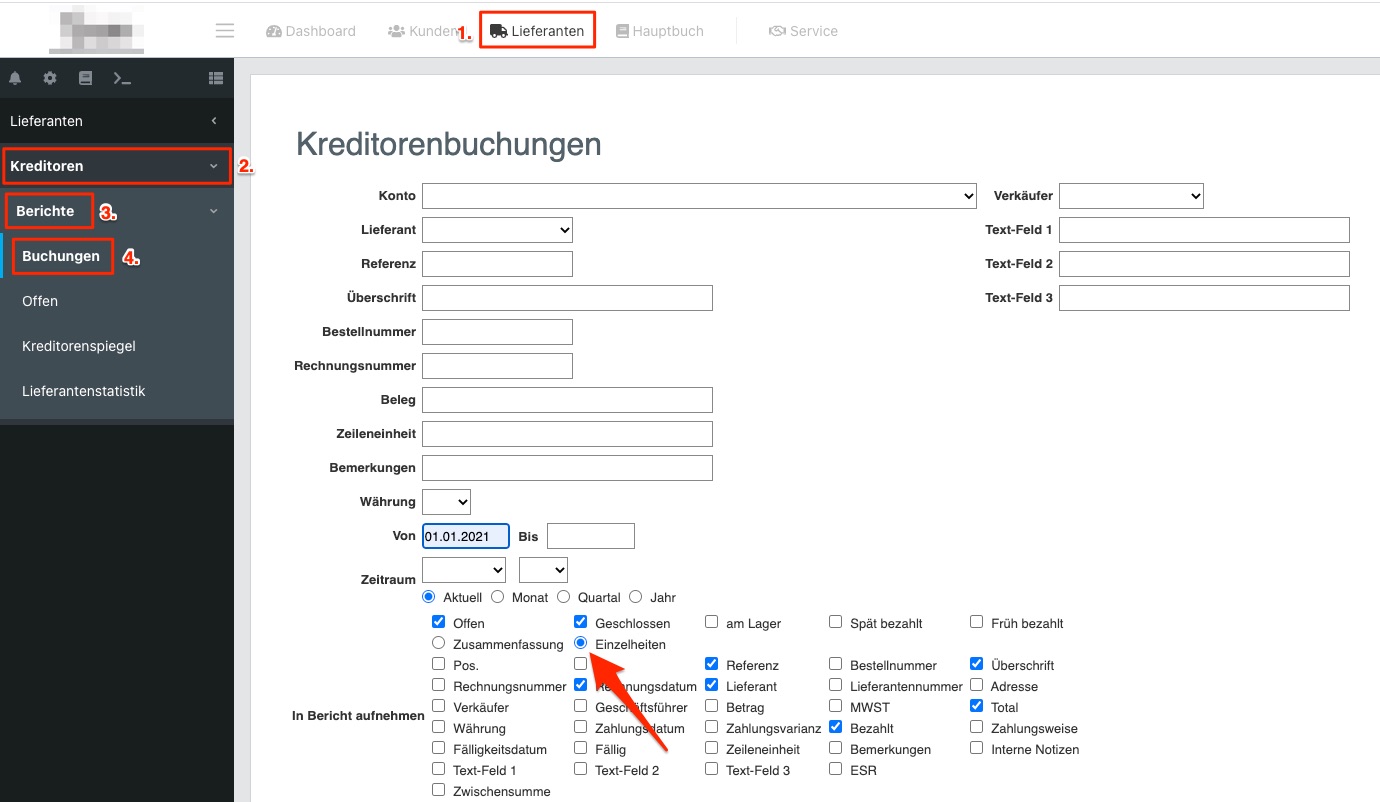The height and width of the screenshot is (802, 1380).
Task: Open the Währung dropdown
Action: [x=446, y=502]
